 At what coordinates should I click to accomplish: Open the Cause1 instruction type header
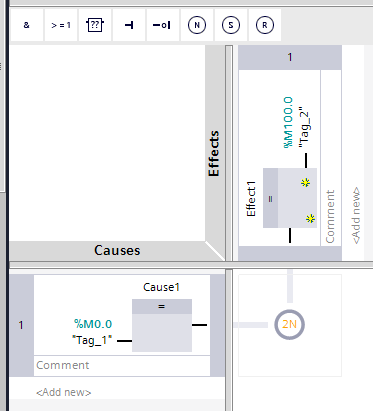click(x=162, y=306)
